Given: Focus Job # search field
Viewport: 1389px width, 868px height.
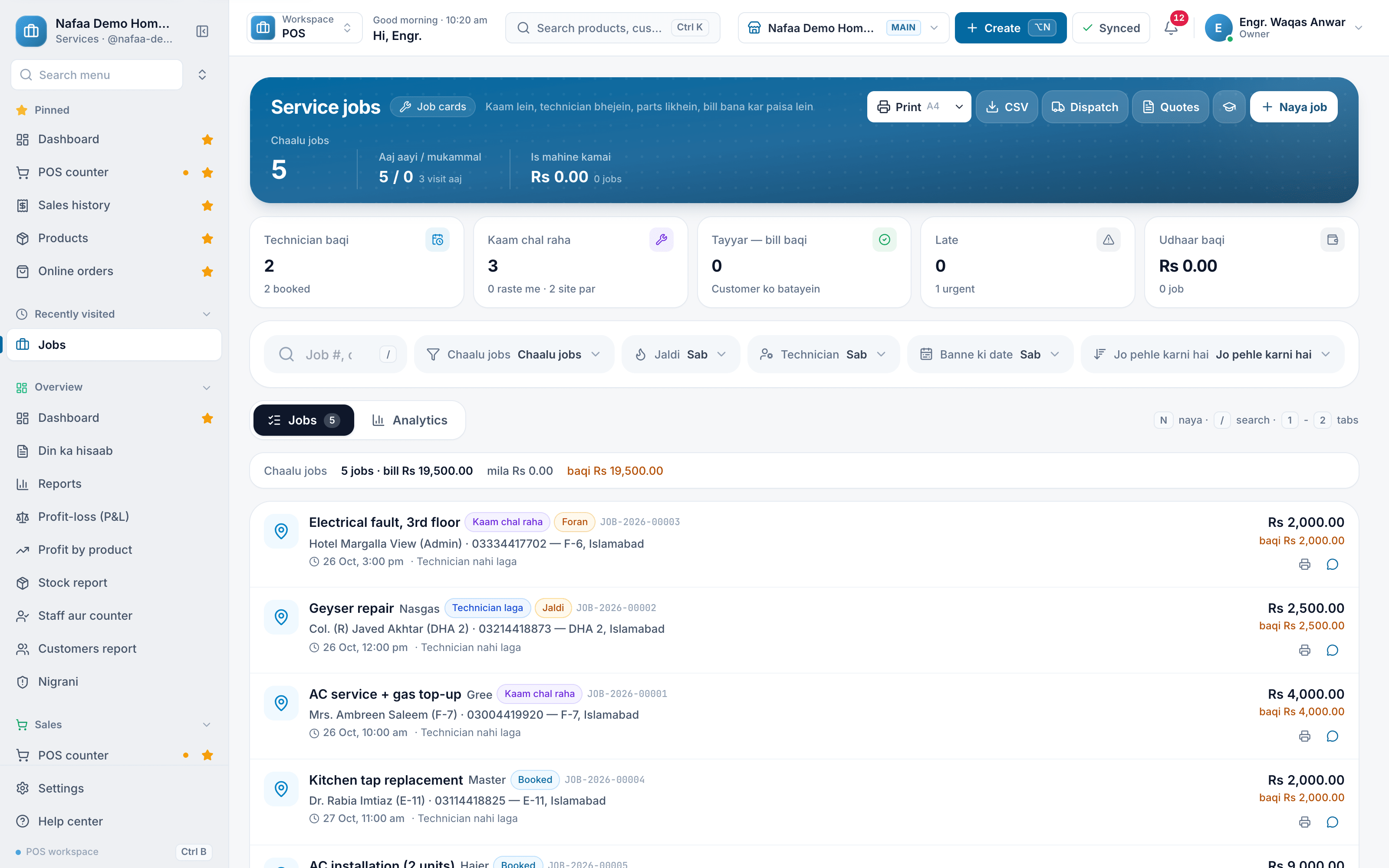Looking at the screenshot, I should [335, 354].
